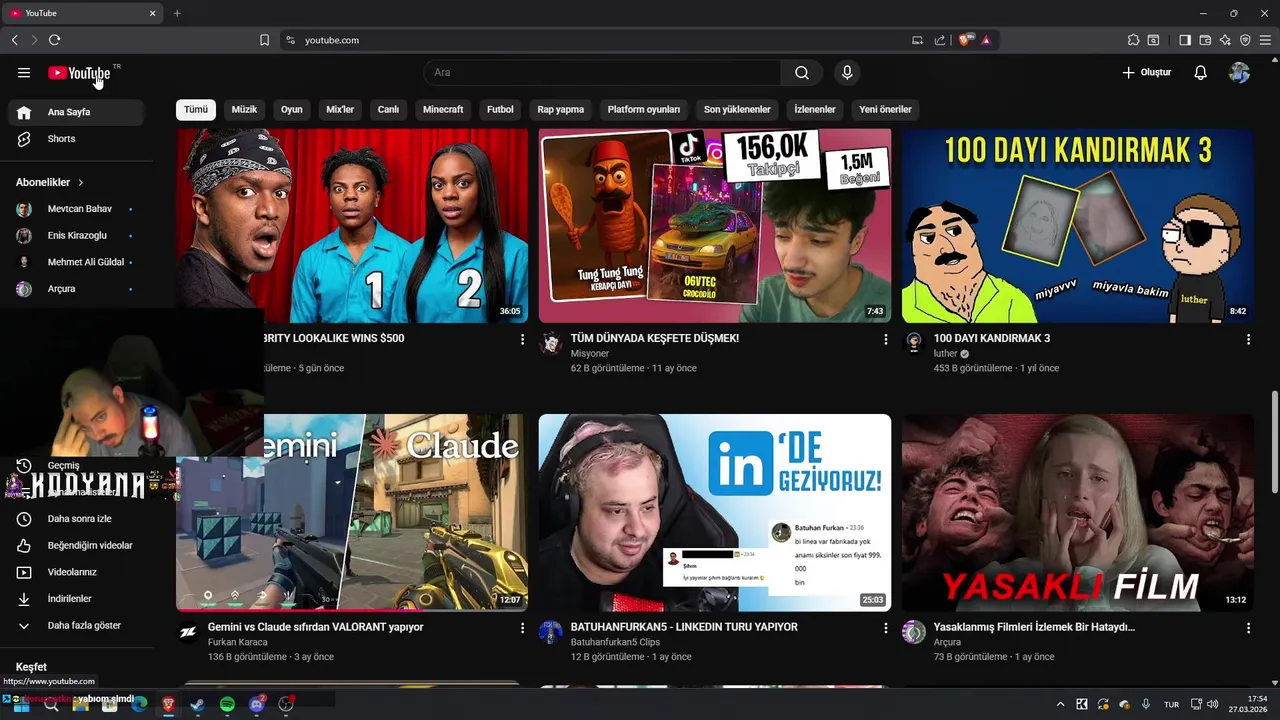
Task: Open Mevtcan Bahav channel subscription
Action: coord(77,209)
